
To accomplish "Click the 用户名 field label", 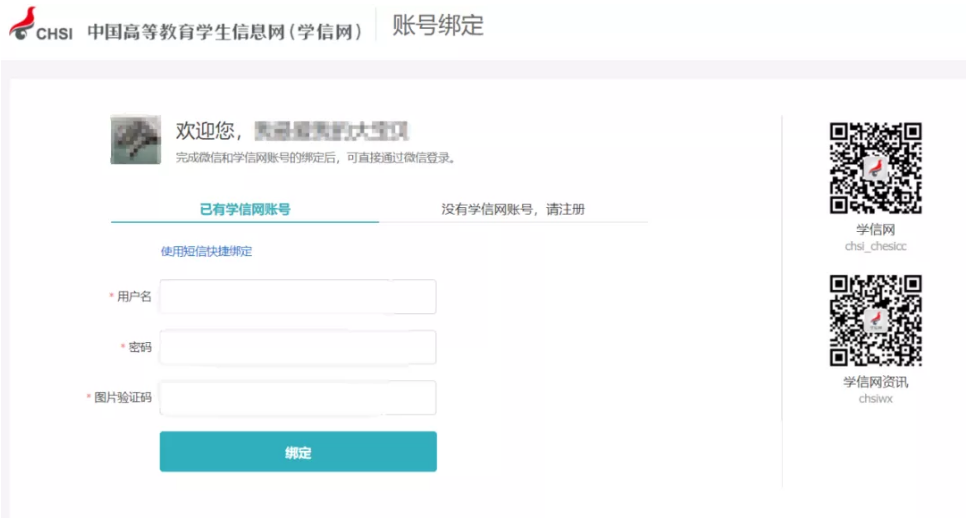I will click(133, 297).
